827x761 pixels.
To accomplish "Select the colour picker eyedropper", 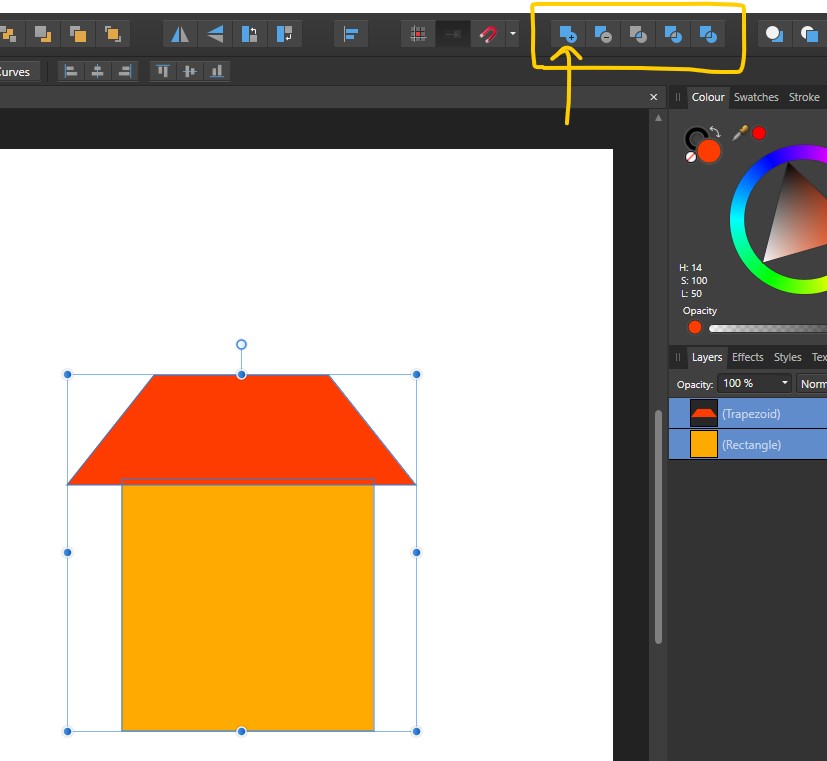I will coord(740,133).
